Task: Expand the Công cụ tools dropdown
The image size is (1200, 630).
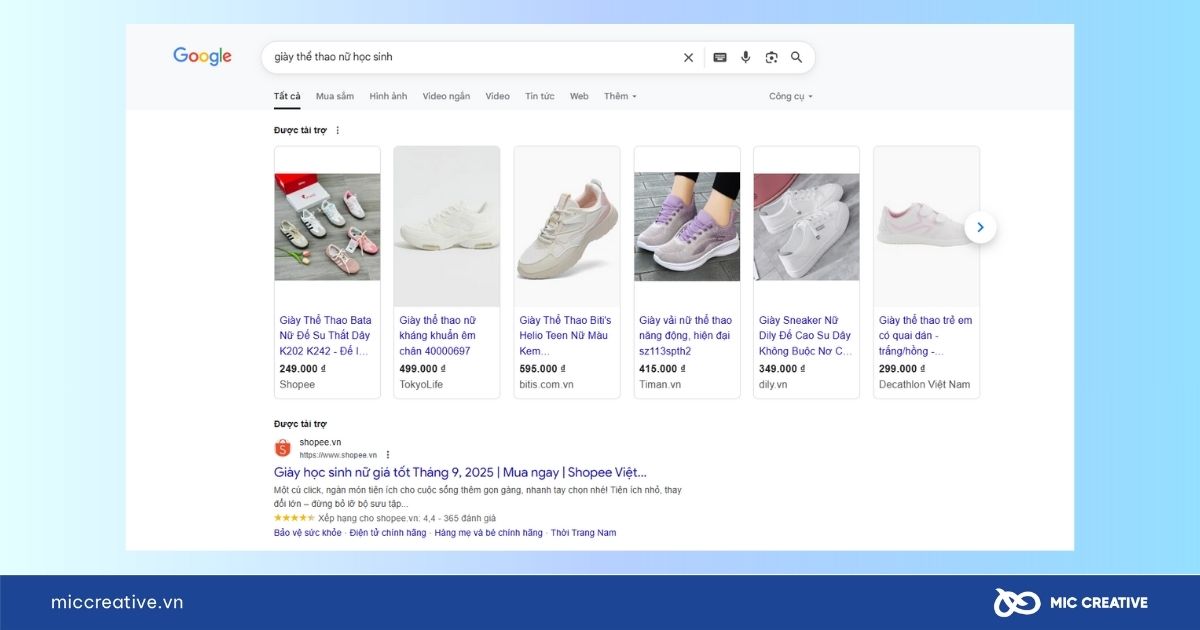Action: (x=791, y=96)
